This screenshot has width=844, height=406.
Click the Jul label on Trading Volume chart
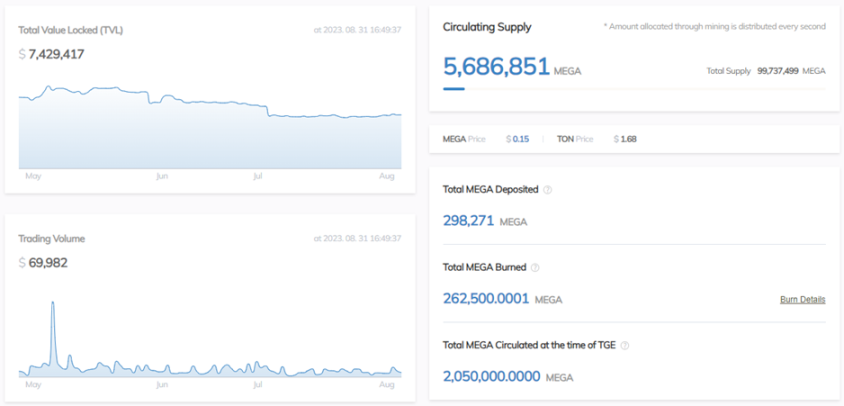pos(257,384)
